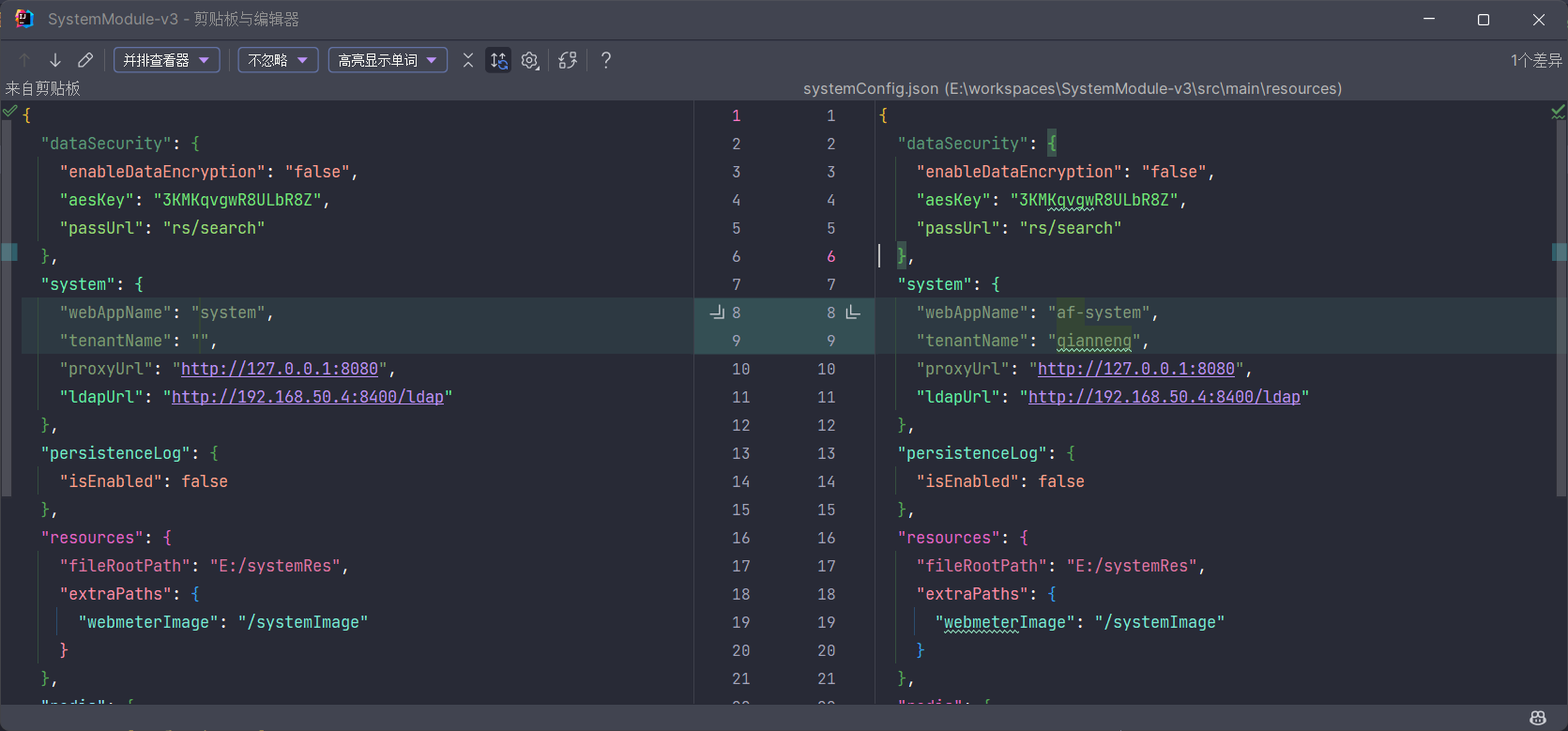Click "aesKey" value in left pane

coord(237,200)
